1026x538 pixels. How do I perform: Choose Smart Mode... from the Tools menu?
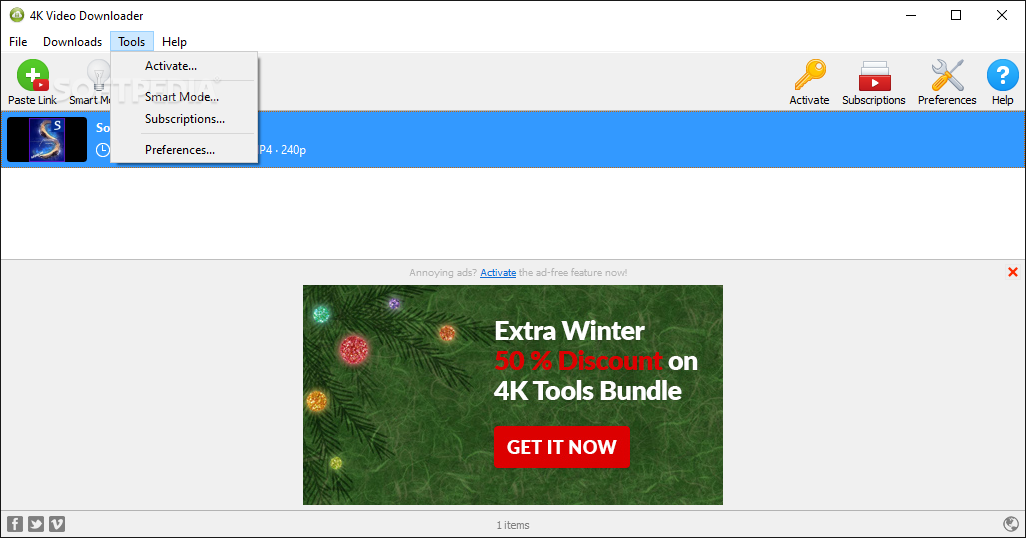185,96
